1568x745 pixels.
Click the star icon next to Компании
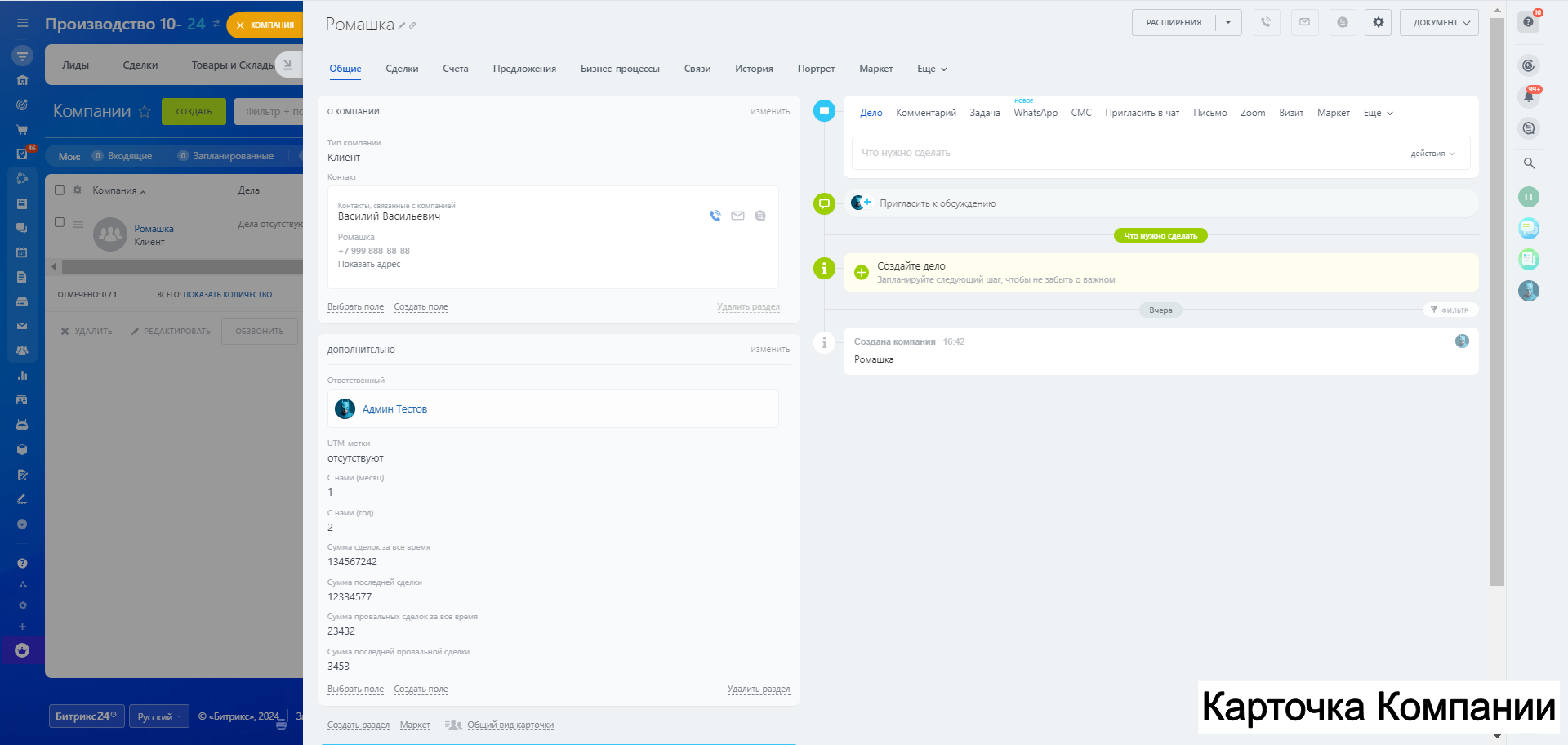click(145, 111)
